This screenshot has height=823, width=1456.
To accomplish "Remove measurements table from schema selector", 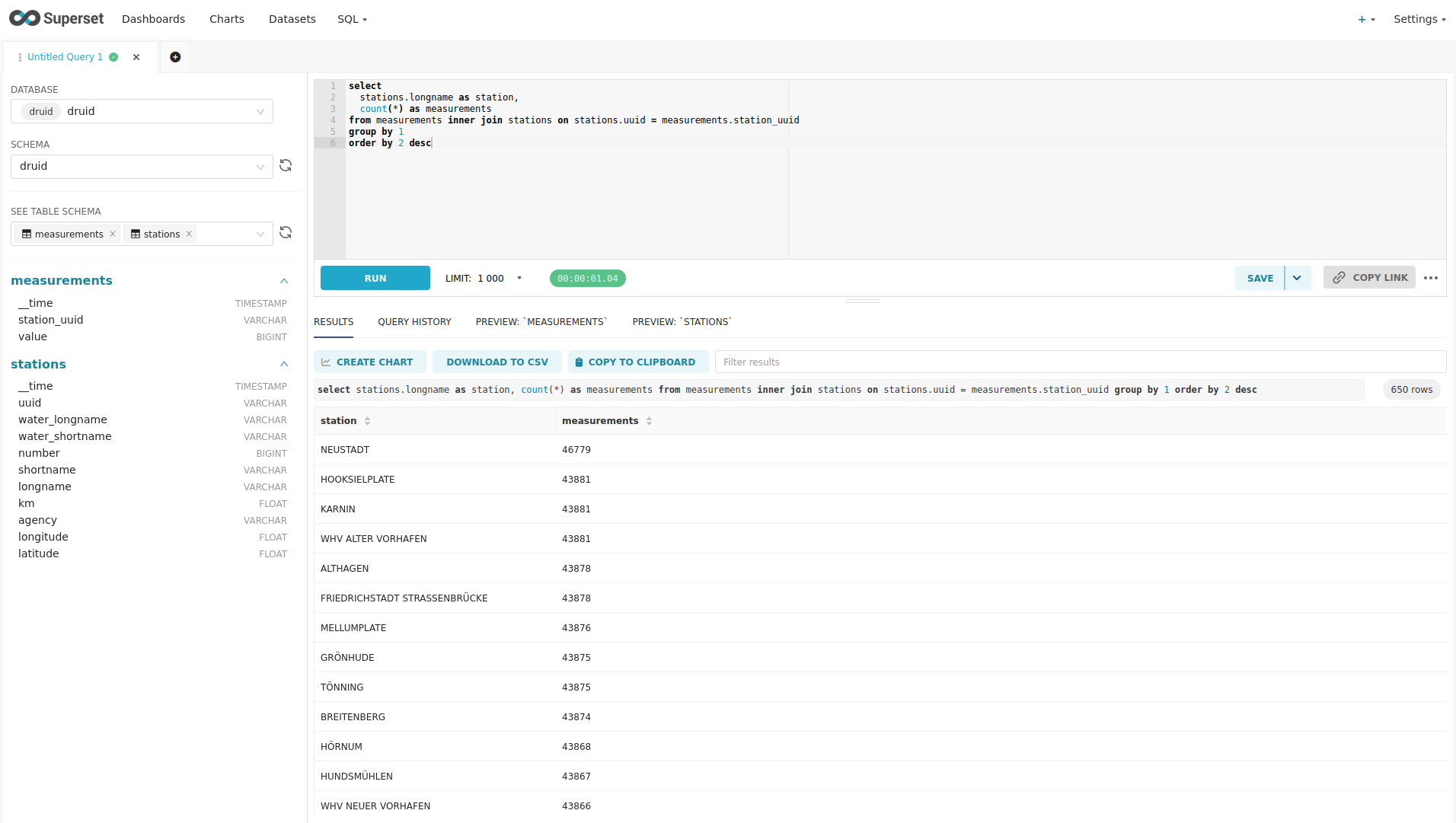I will [x=113, y=234].
